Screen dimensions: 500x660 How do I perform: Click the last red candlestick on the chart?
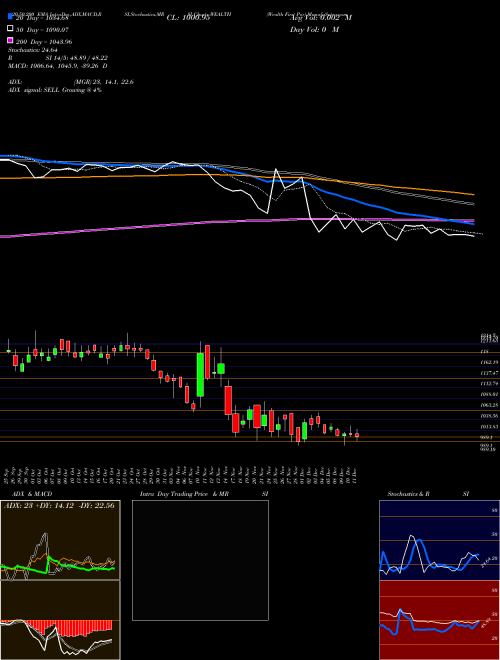pos(357,435)
